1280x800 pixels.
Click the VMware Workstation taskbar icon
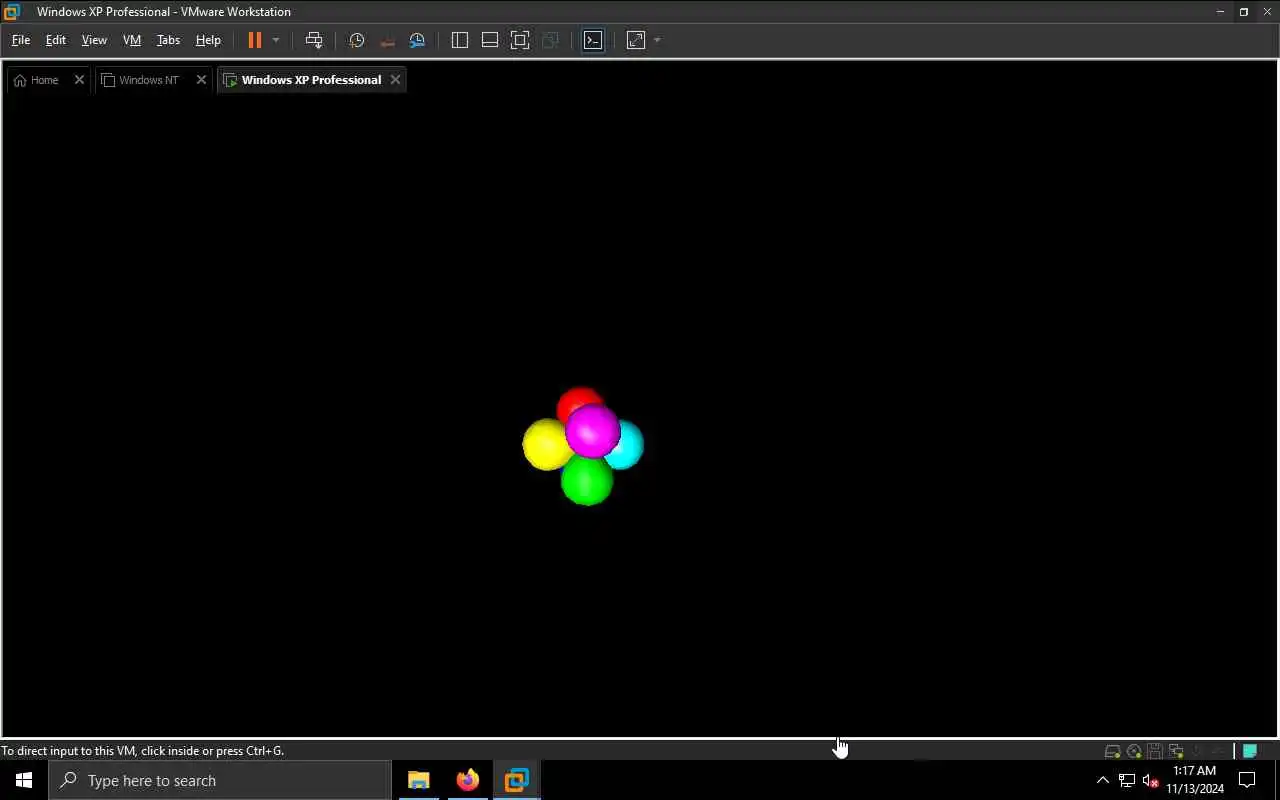[517, 780]
